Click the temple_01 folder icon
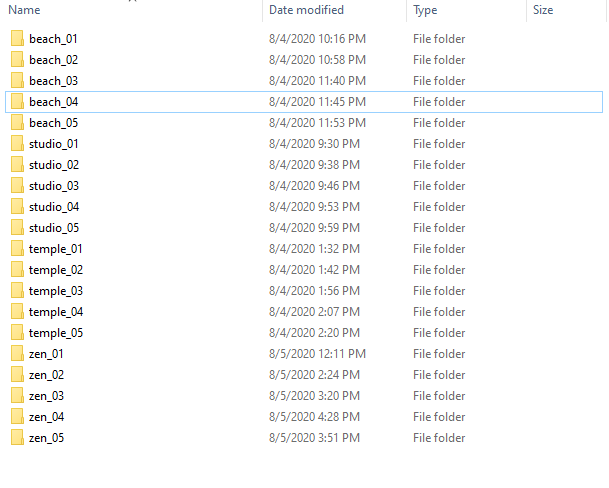Viewport: 609px width, 488px height. pos(17,248)
